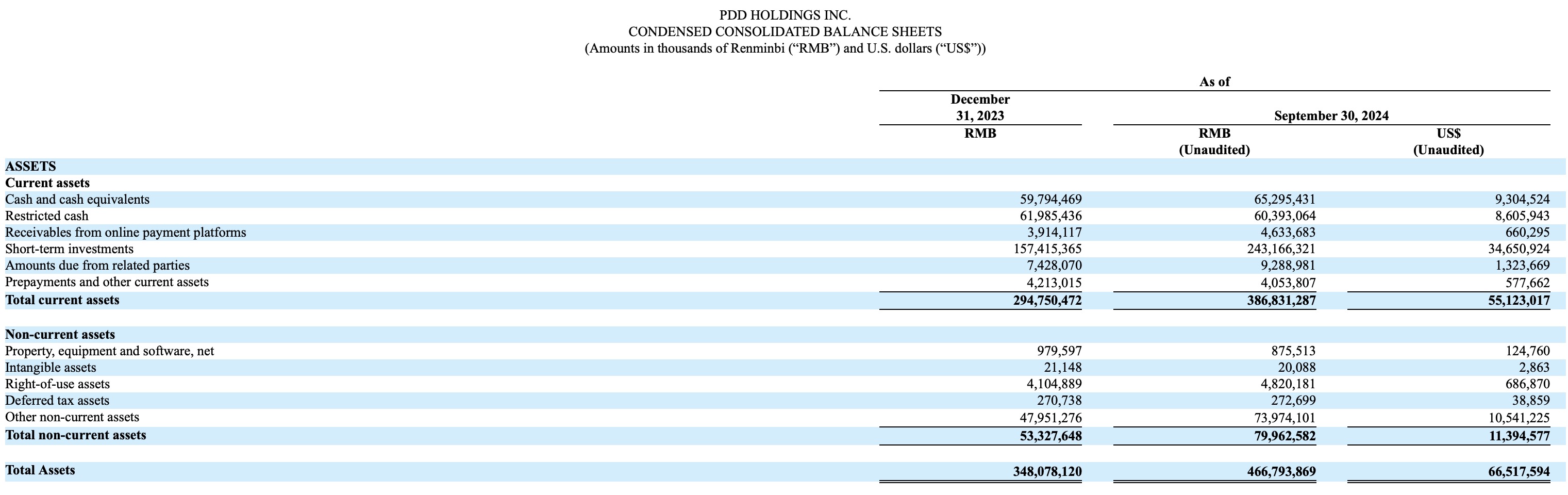Screen dimensions: 1568x495
Task: Select the value 73,974,101
Action: (1285, 418)
